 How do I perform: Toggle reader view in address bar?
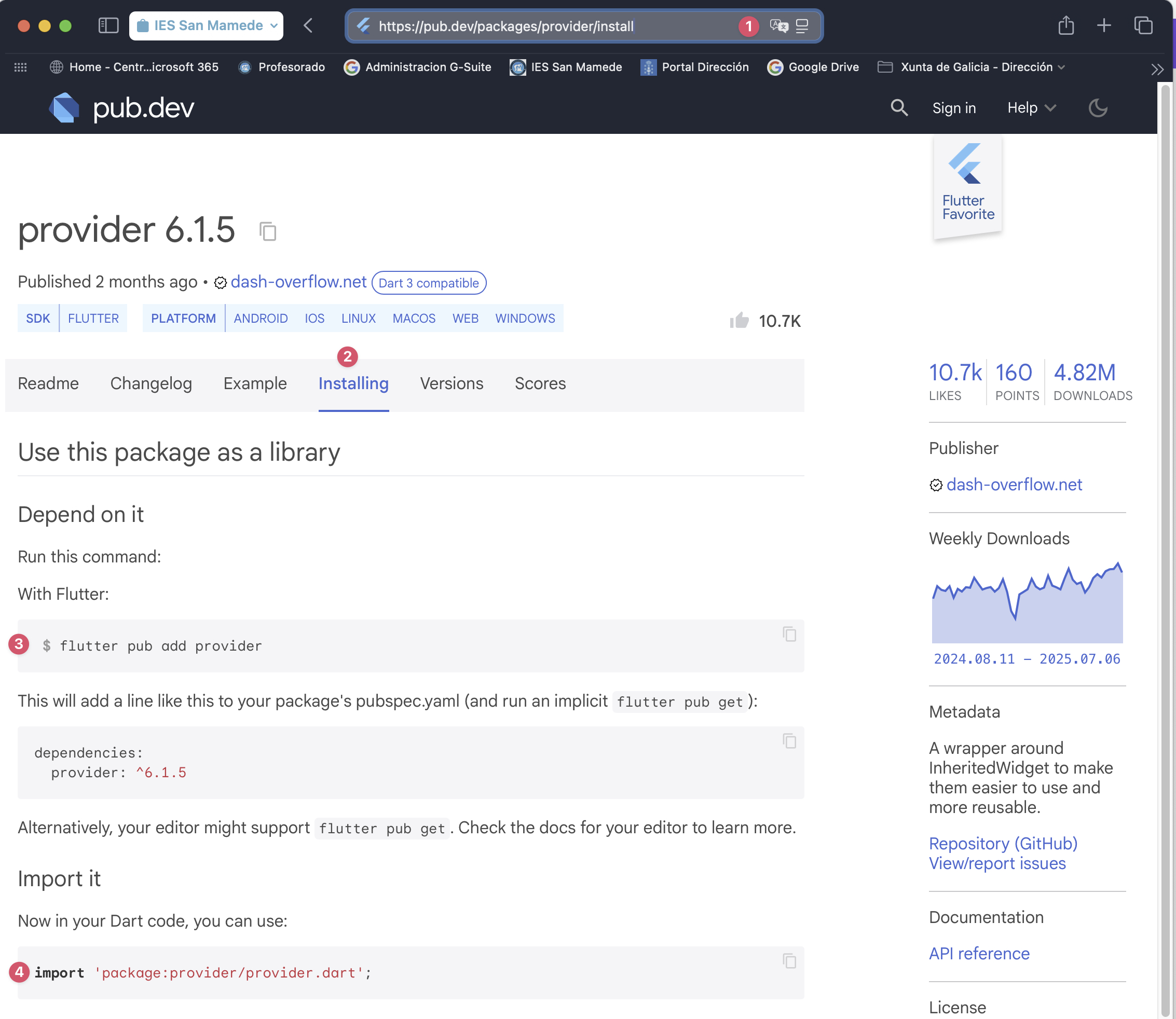pos(802,25)
